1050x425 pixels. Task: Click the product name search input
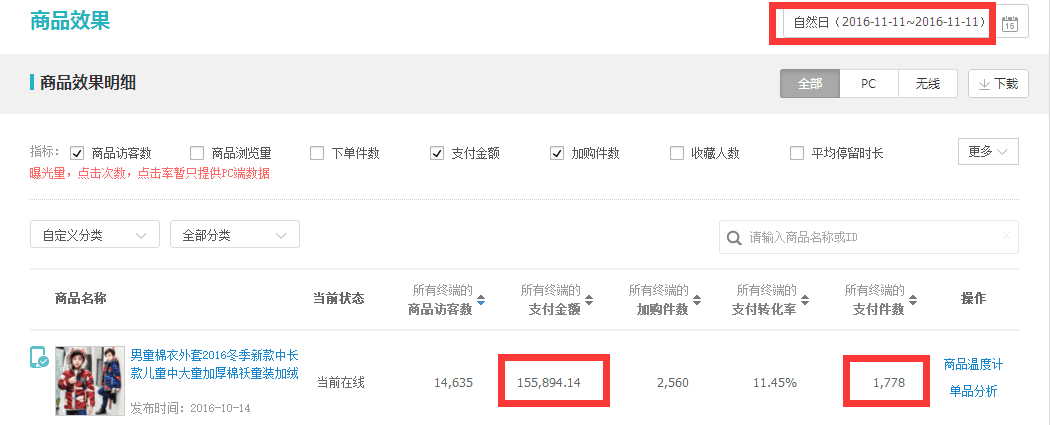869,237
